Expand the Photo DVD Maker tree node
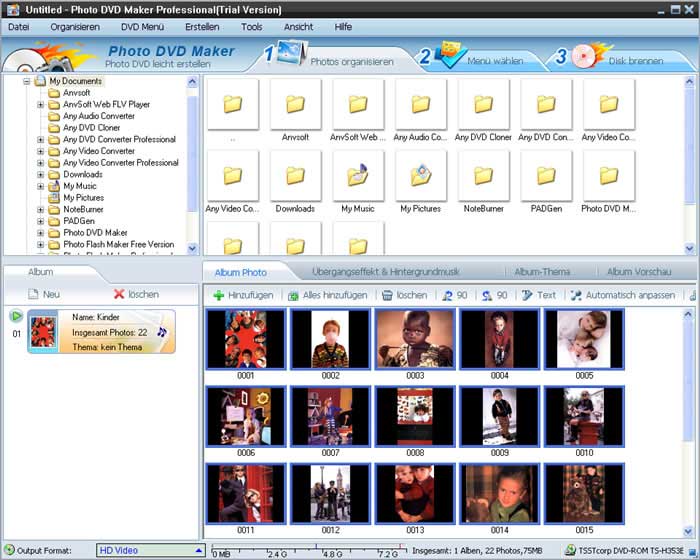The height and width of the screenshot is (560, 700). click(40, 233)
